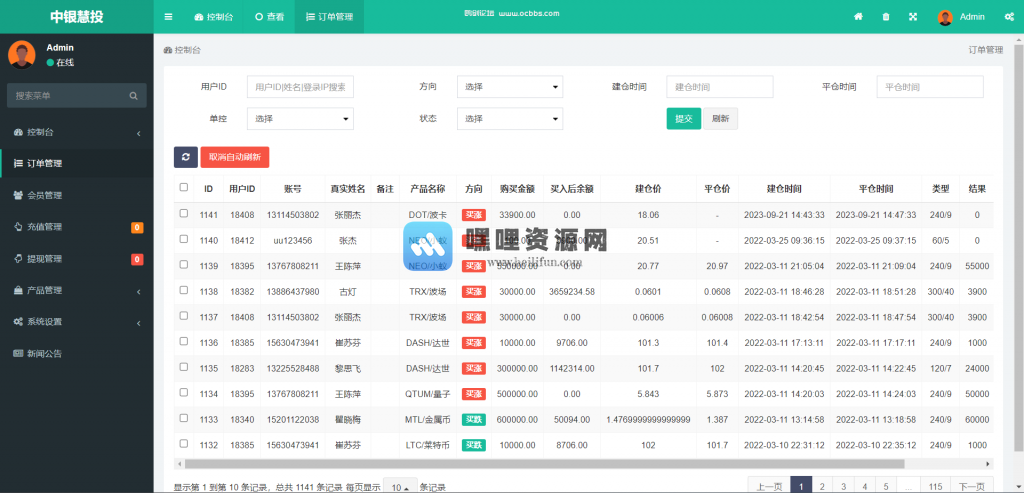Click the 买跌 tag in row 1132

[x=473, y=445]
